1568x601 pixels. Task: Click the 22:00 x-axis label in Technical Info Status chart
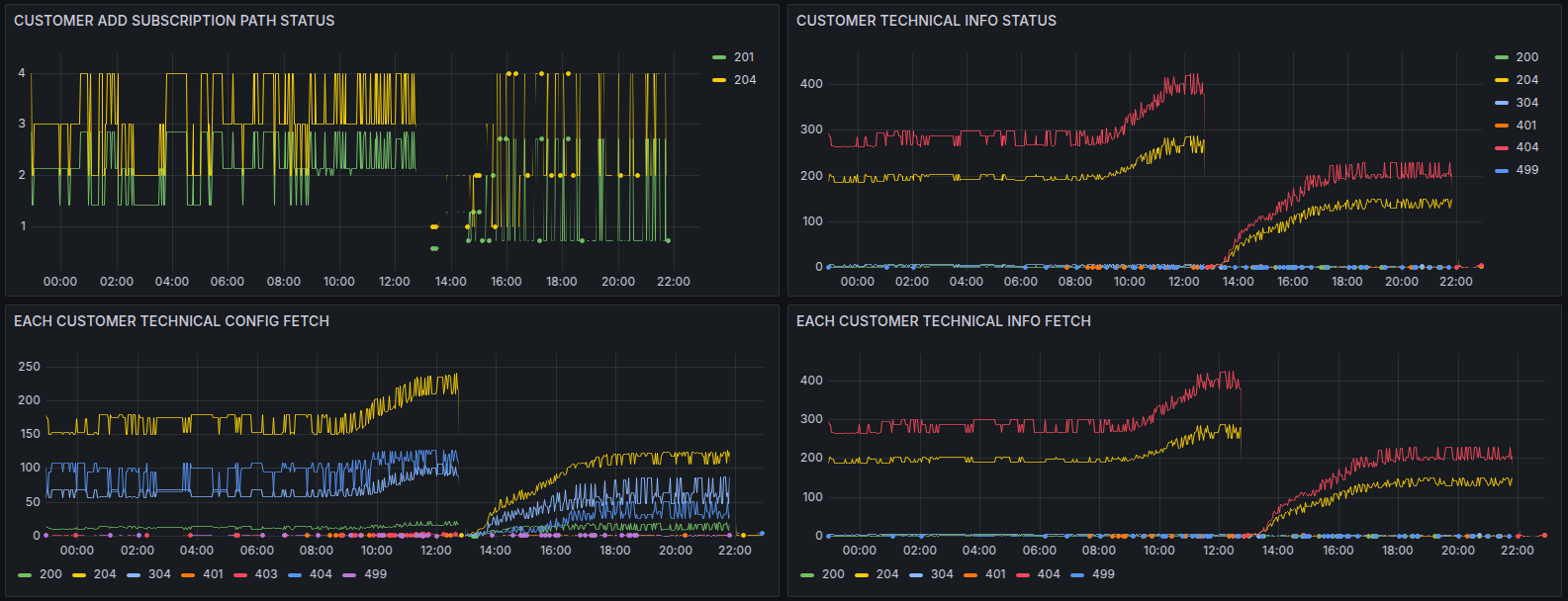(x=1456, y=282)
